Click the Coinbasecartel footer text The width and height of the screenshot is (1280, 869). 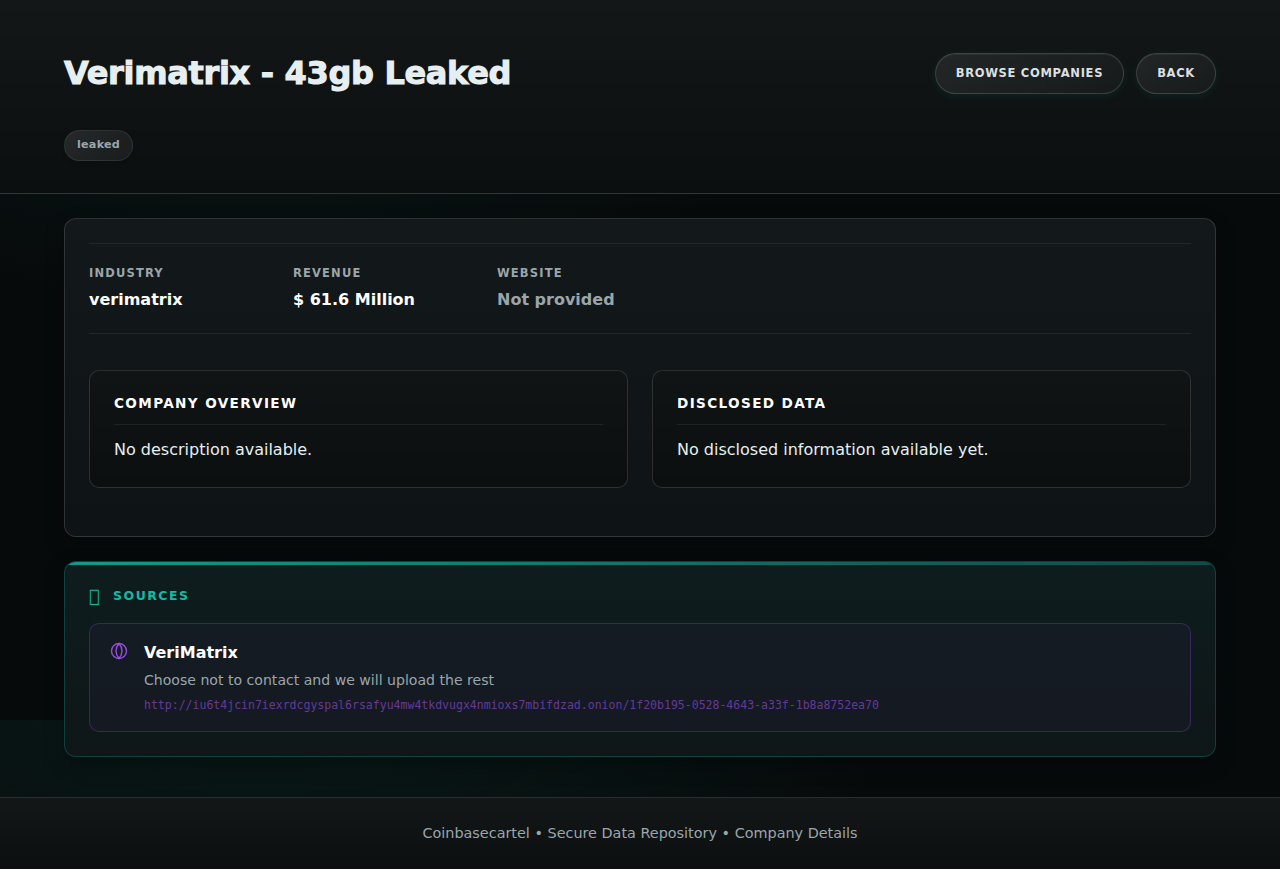pos(476,833)
